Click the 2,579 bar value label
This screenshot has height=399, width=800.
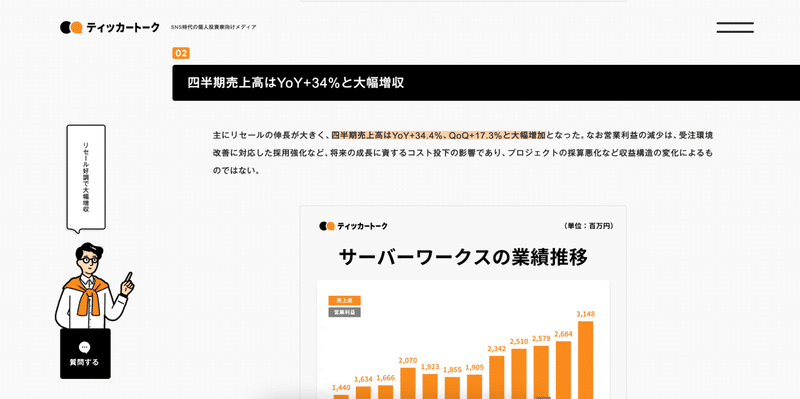(541, 338)
